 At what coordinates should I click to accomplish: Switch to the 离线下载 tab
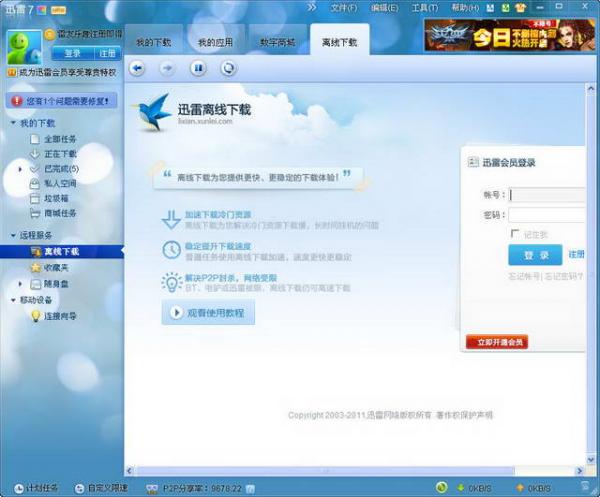click(340, 42)
